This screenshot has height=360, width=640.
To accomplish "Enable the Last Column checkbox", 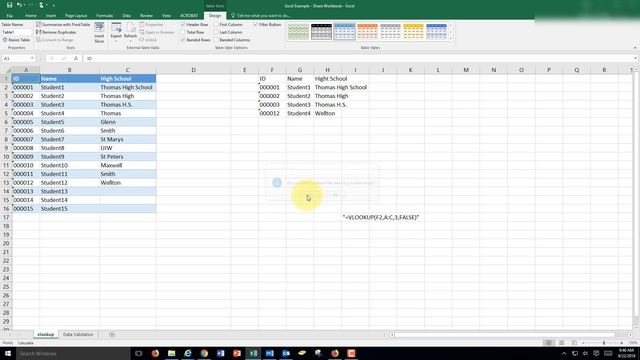I will [216, 32].
